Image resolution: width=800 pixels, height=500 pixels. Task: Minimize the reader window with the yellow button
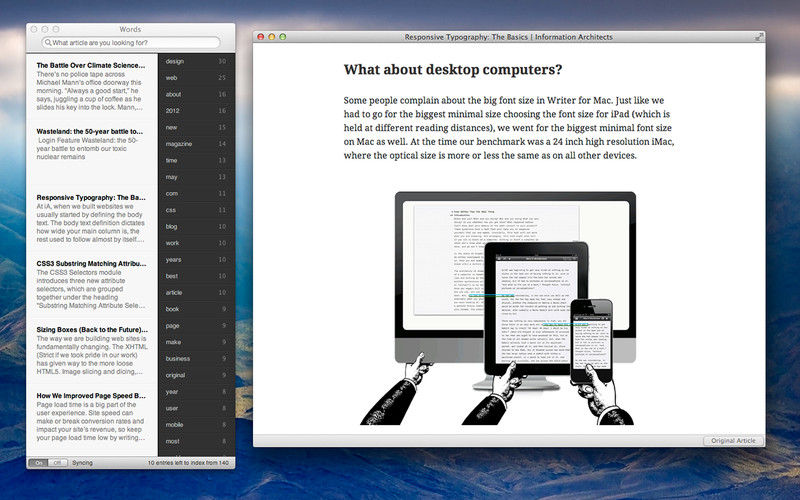click(271, 37)
